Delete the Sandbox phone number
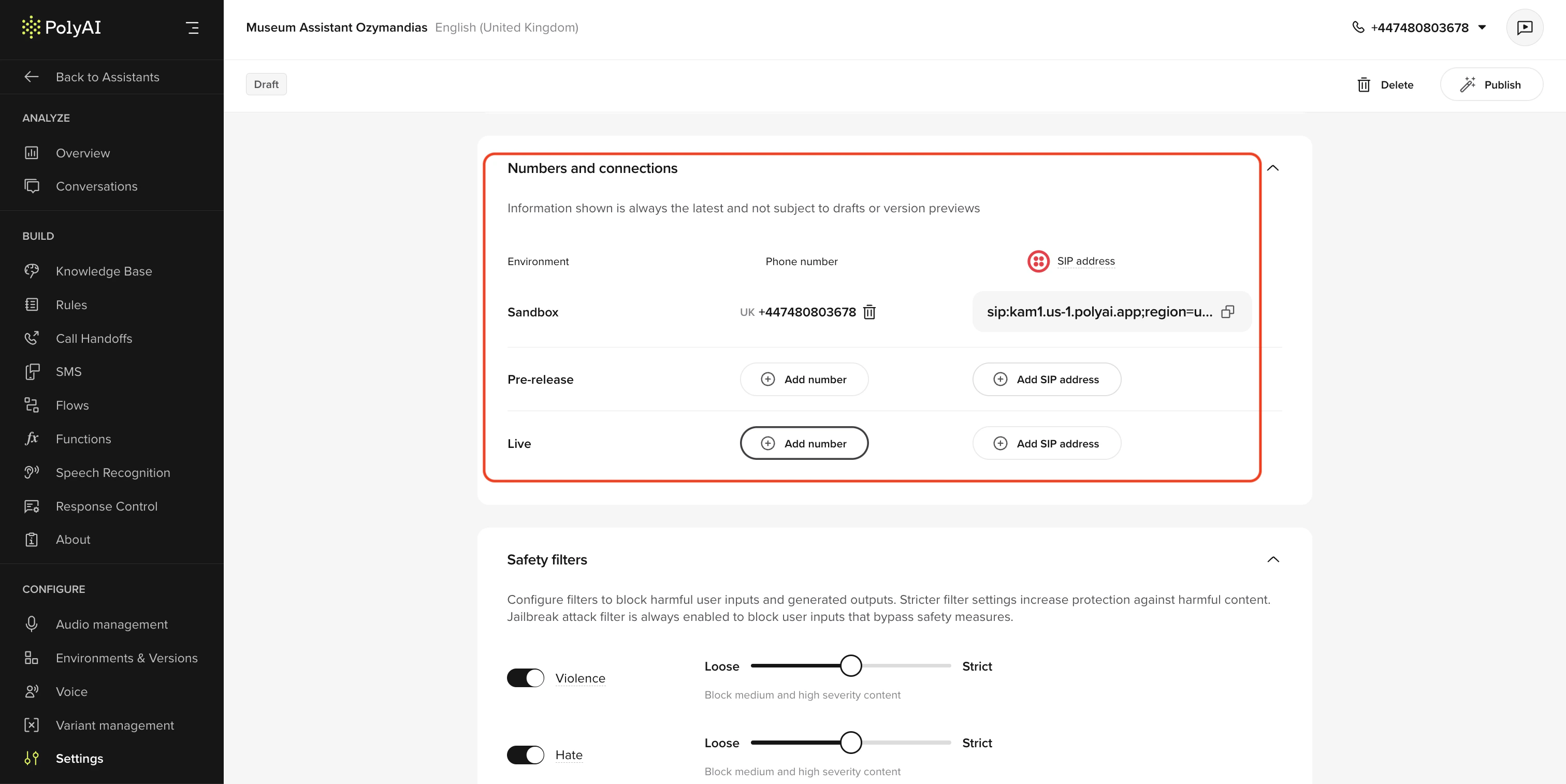 click(x=869, y=312)
